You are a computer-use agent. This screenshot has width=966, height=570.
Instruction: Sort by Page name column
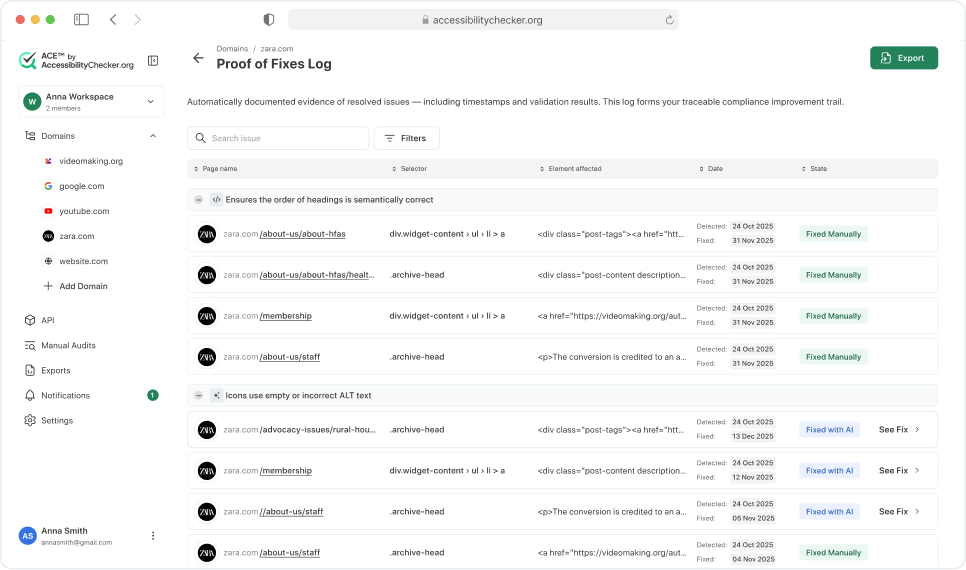point(216,169)
